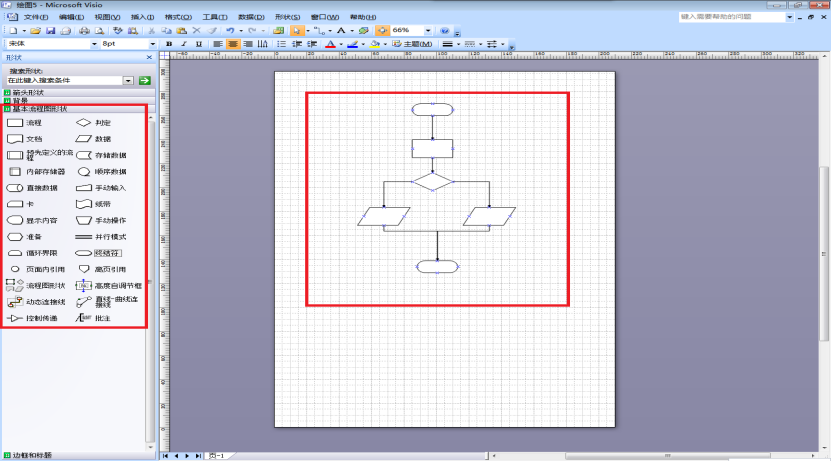Click the line color pen swatch
The height and width of the screenshot is (462, 832).
pyautogui.click(x=352, y=44)
